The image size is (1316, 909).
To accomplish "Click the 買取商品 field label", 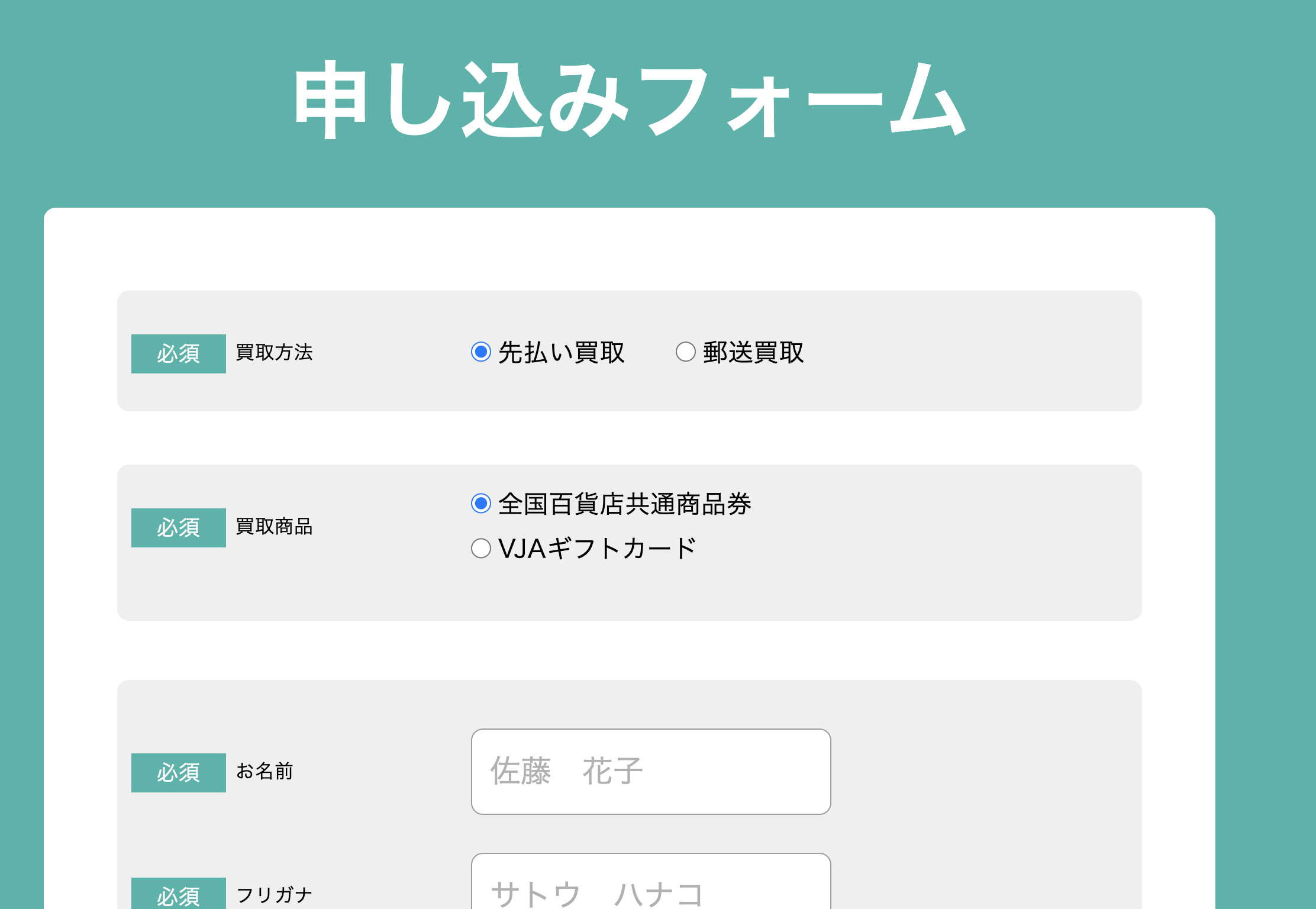I will click(x=274, y=527).
